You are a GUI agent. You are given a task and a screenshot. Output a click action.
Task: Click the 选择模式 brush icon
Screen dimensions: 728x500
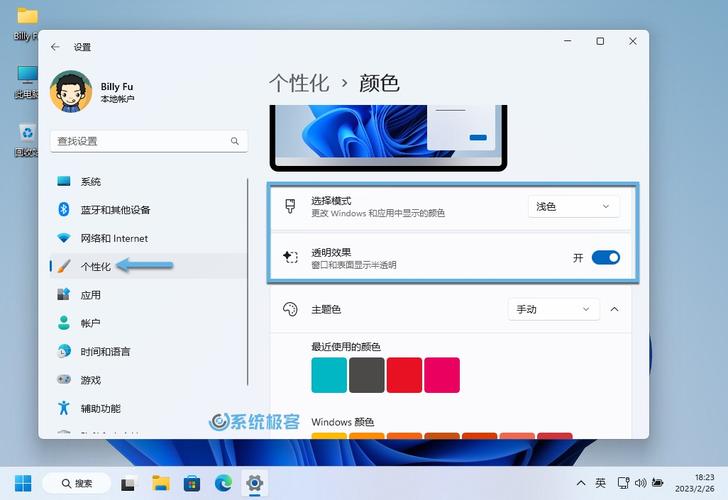[x=290, y=207]
